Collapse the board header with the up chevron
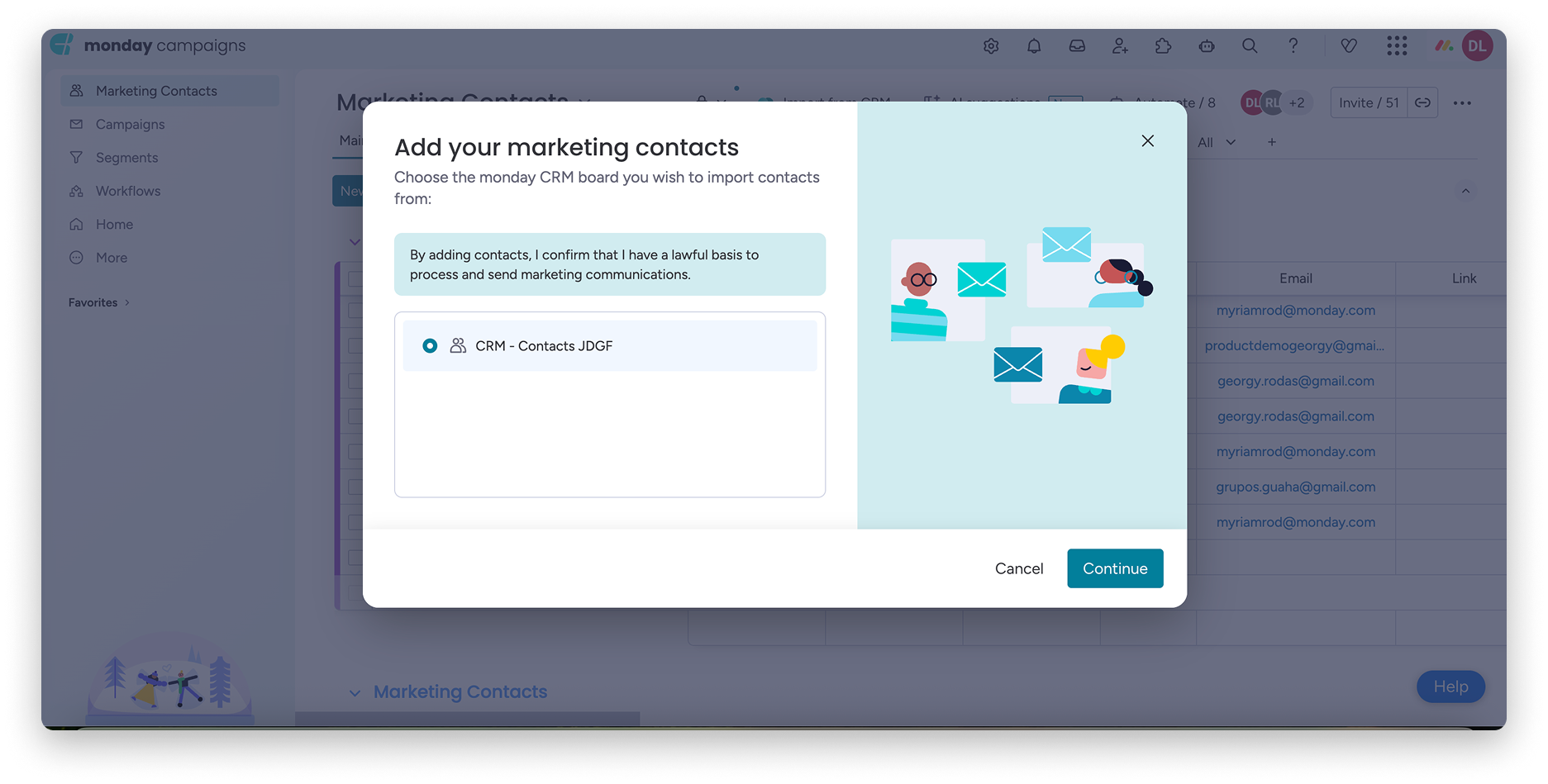1548x784 pixels. 1465,192
